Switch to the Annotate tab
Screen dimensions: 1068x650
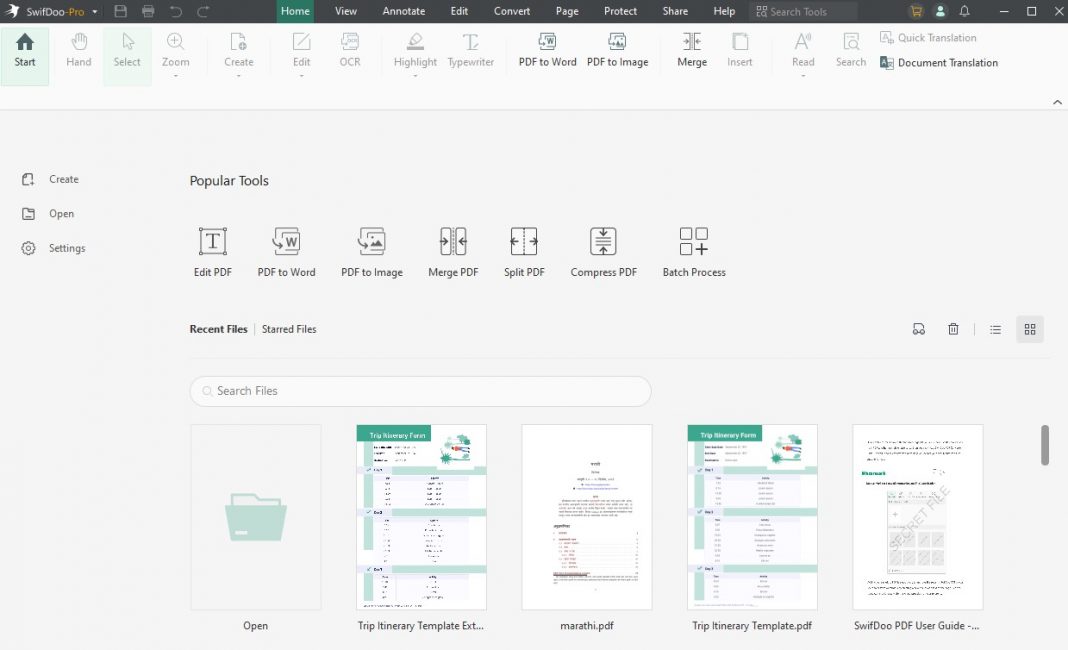click(x=403, y=11)
